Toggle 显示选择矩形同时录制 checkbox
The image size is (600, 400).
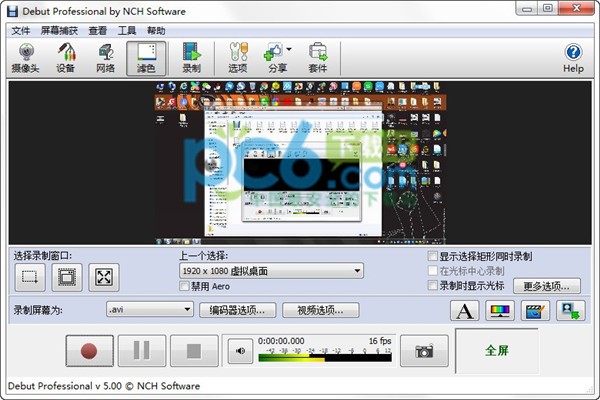[x=432, y=256]
